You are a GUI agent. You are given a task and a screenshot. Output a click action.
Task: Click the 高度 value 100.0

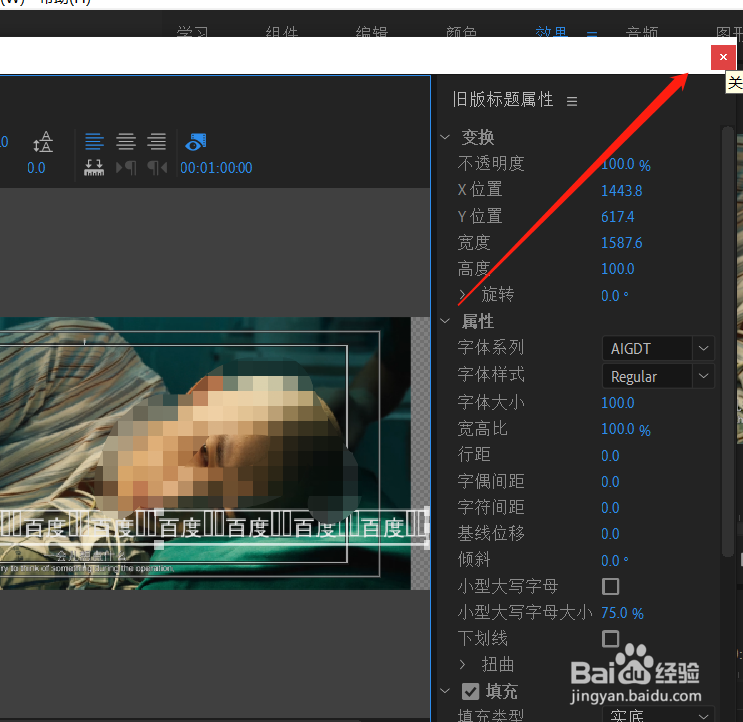pos(617,269)
